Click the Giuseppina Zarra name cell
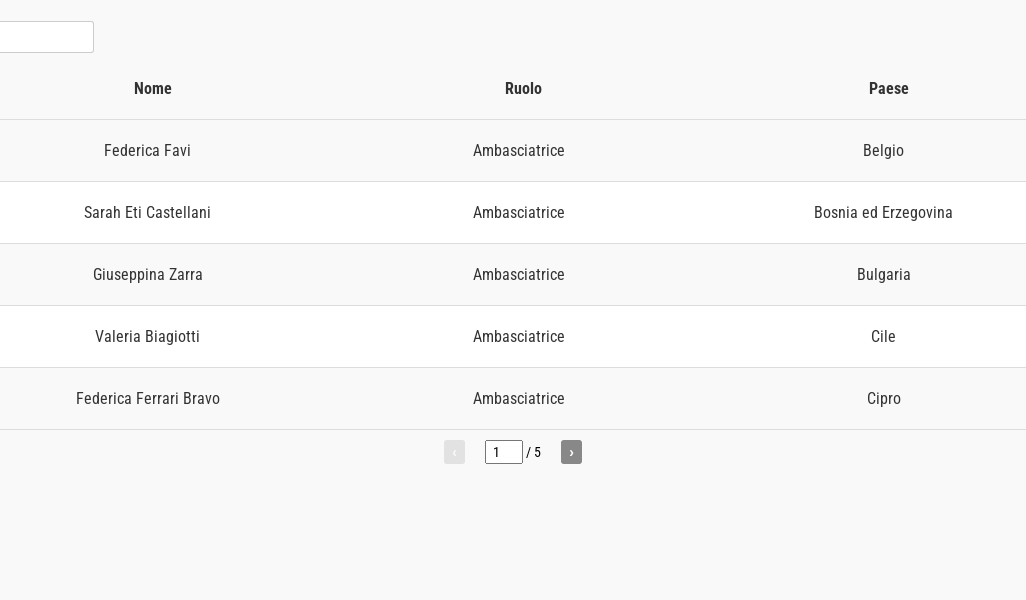 147,275
